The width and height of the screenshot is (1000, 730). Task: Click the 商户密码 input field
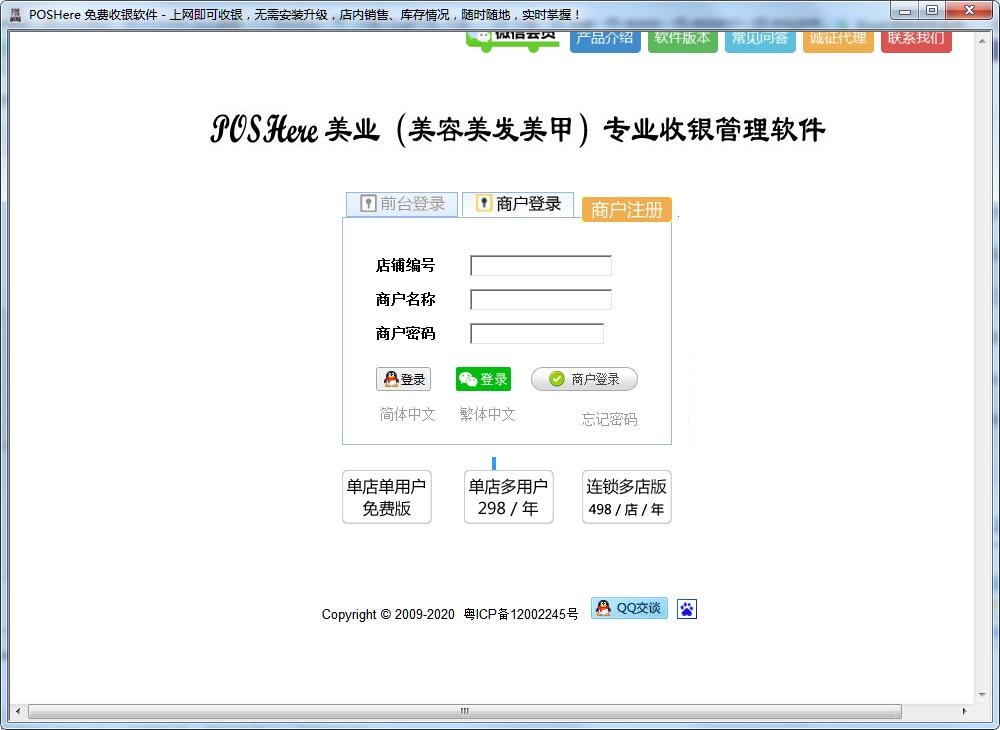click(537, 333)
